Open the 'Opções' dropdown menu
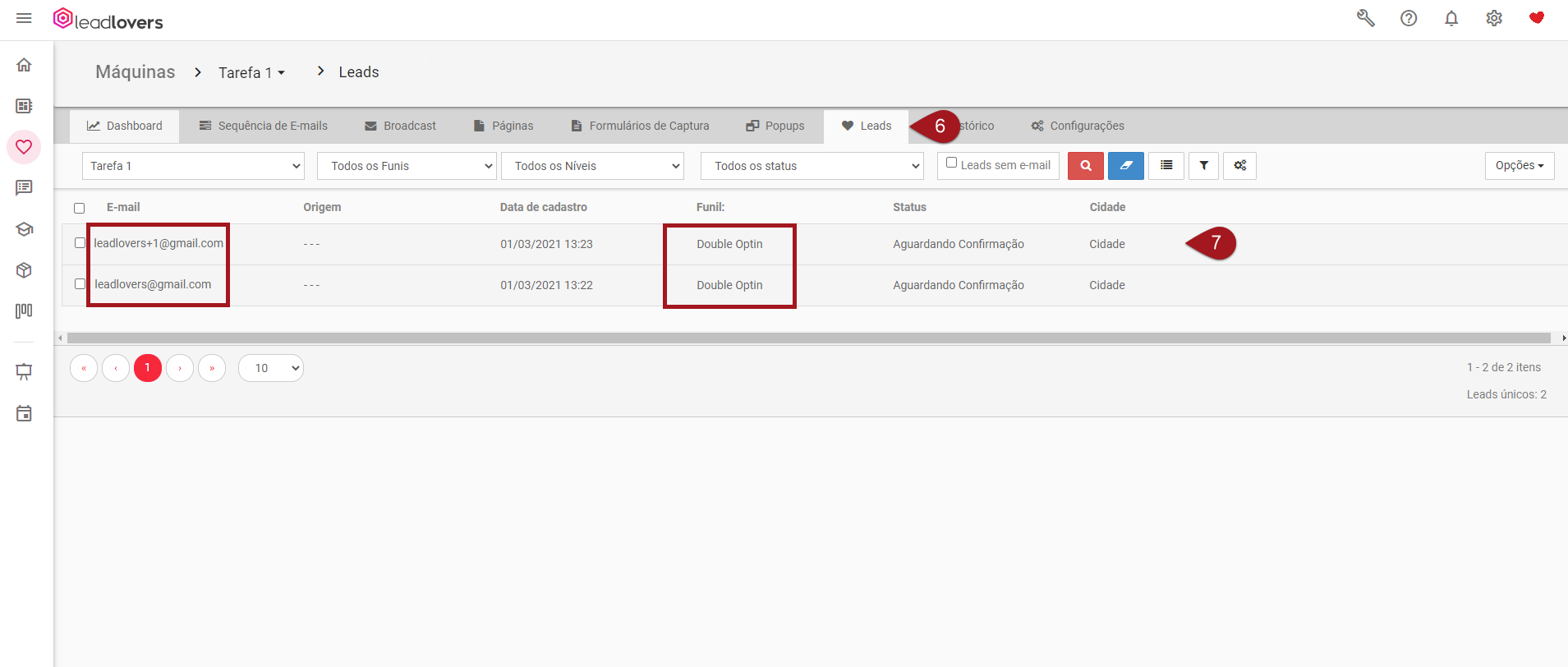The width and height of the screenshot is (1568, 667). pos(1519,166)
